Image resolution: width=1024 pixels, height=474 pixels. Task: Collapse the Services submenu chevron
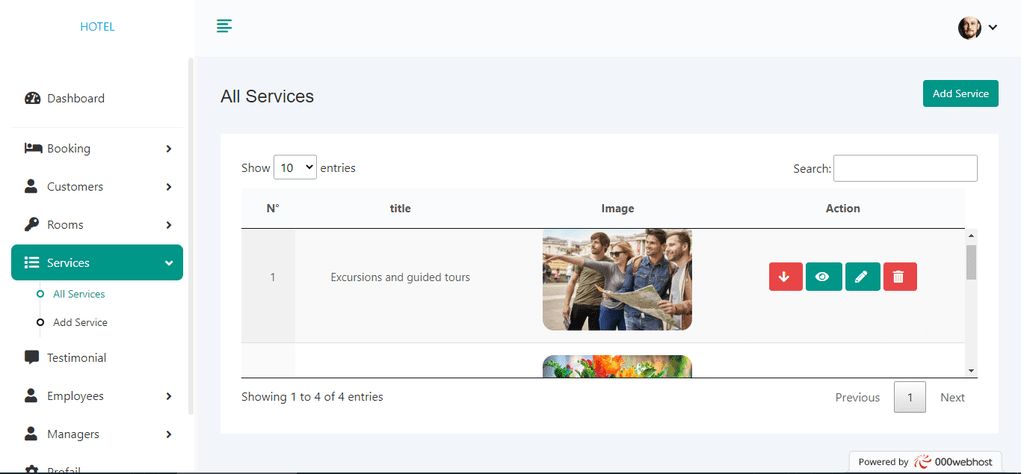coord(169,263)
